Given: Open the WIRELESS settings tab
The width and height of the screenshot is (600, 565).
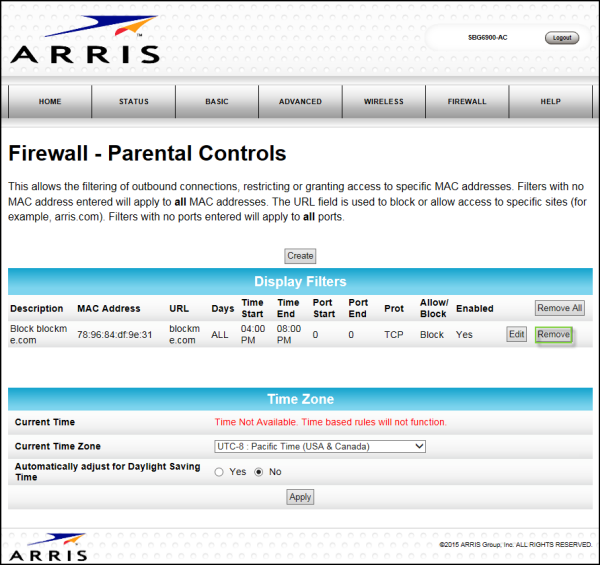Looking at the screenshot, I should pyautogui.click(x=383, y=102).
